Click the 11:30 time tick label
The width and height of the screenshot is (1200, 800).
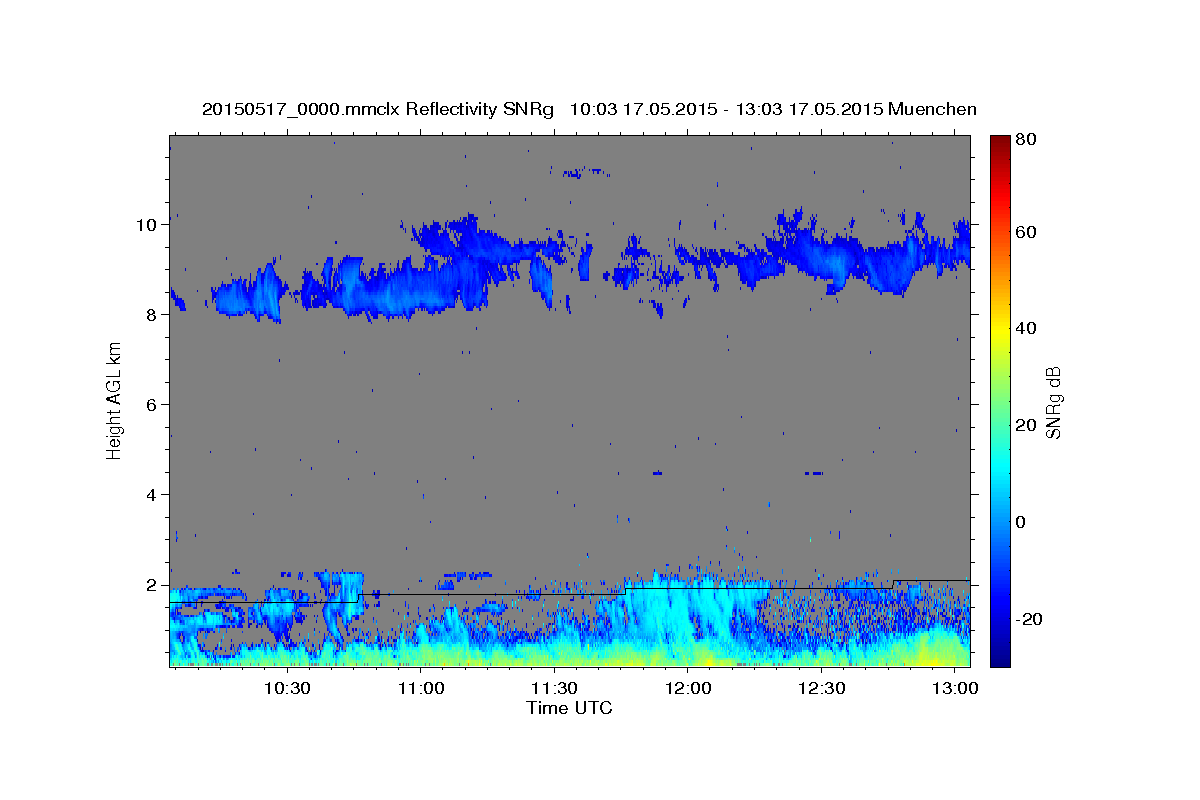pos(554,689)
